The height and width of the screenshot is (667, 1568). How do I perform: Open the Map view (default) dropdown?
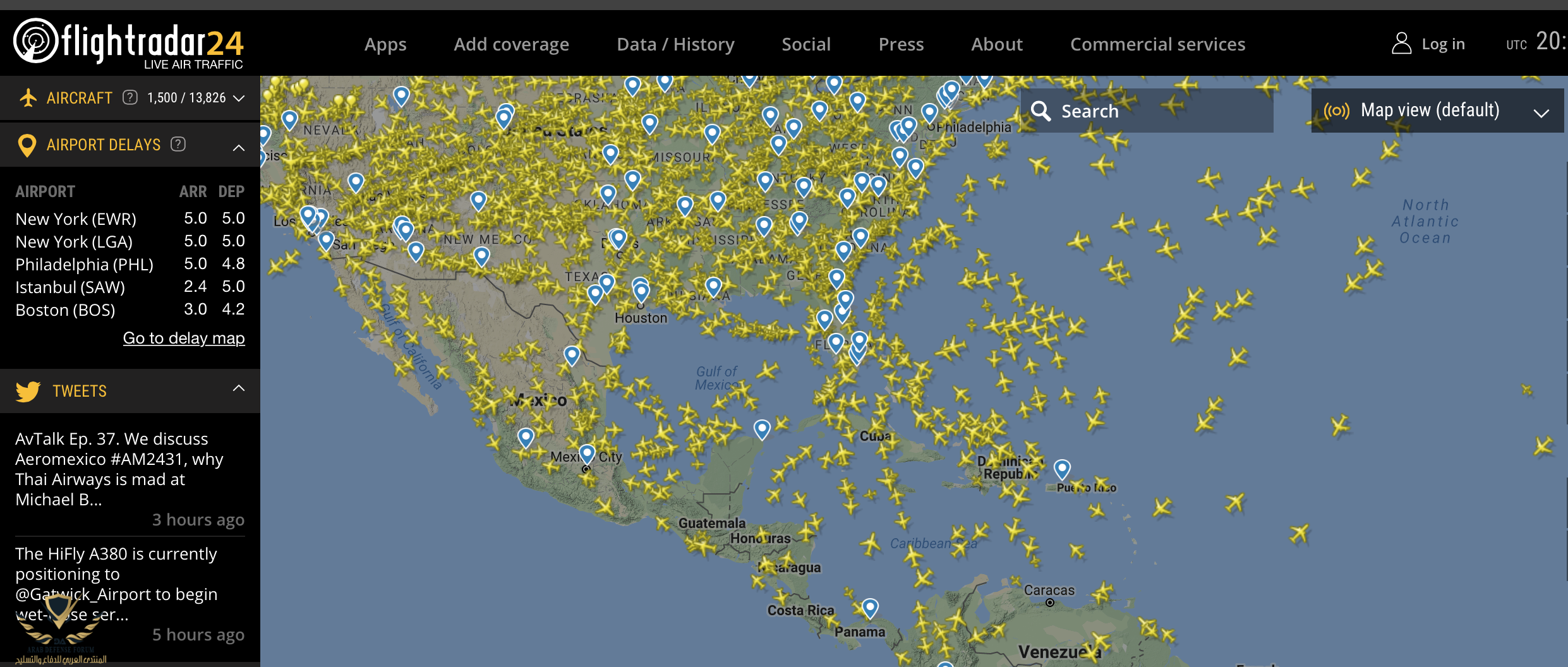click(x=1437, y=111)
